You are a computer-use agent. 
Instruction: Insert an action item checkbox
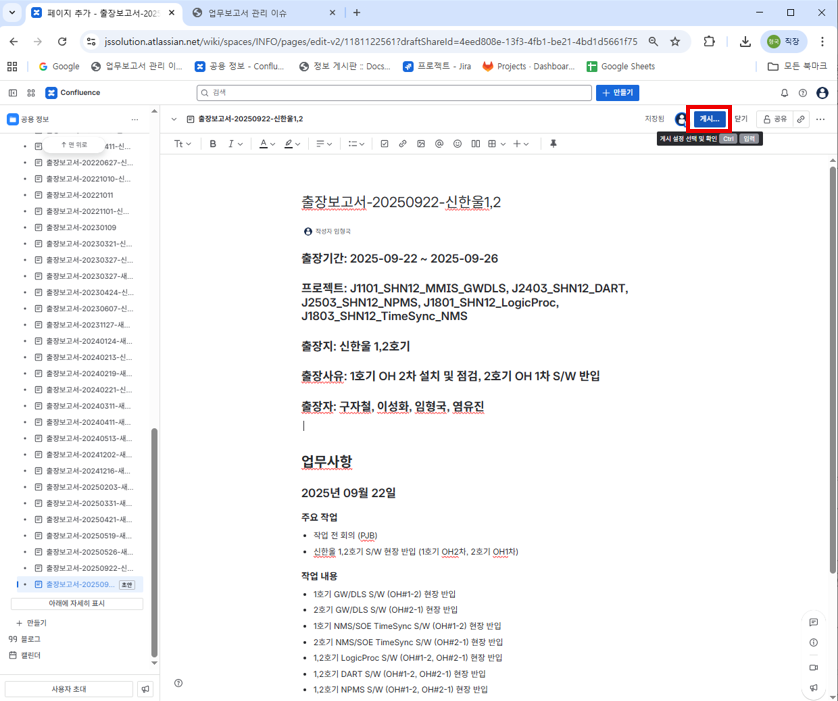coord(384,144)
